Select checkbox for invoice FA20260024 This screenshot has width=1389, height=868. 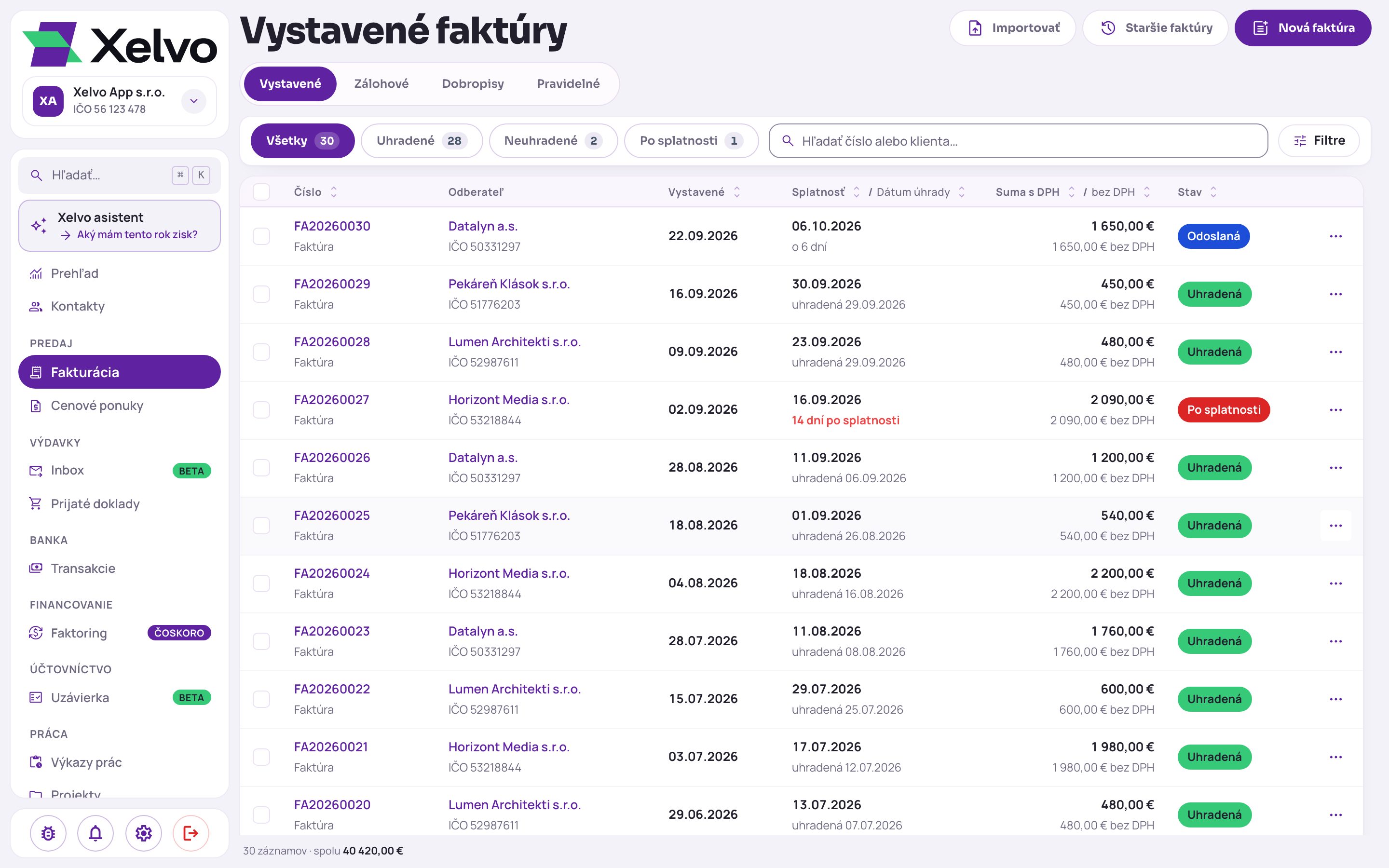pyautogui.click(x=262, y=584)
